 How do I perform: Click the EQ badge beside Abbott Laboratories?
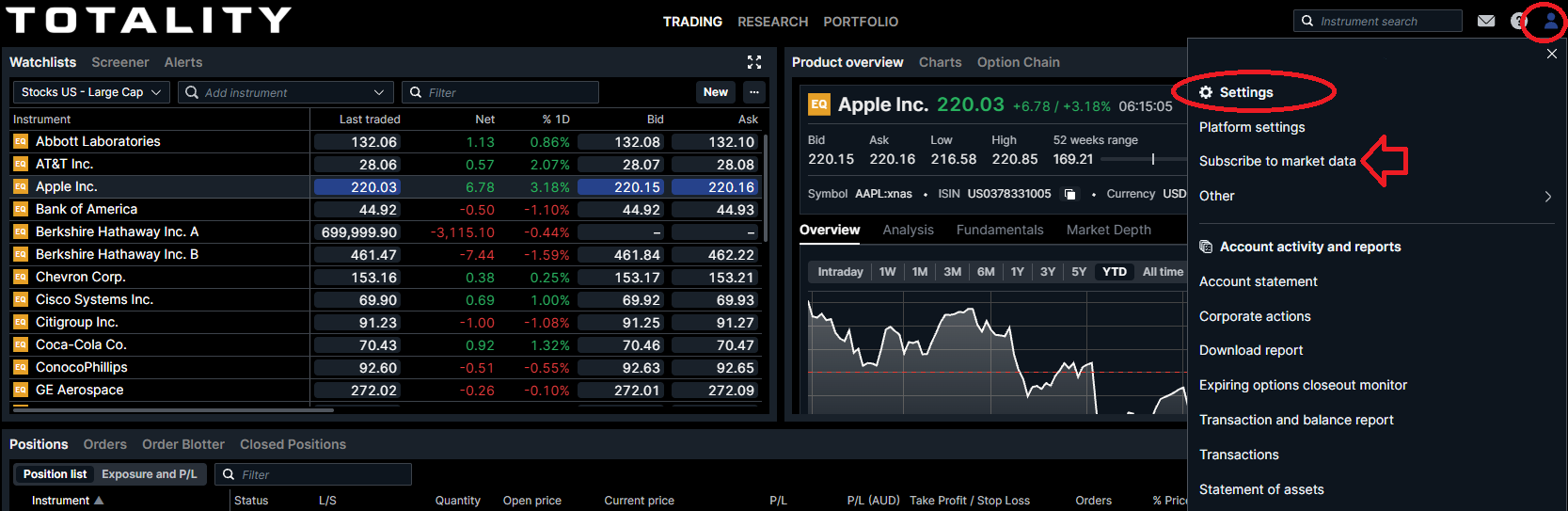click(21, 141)
